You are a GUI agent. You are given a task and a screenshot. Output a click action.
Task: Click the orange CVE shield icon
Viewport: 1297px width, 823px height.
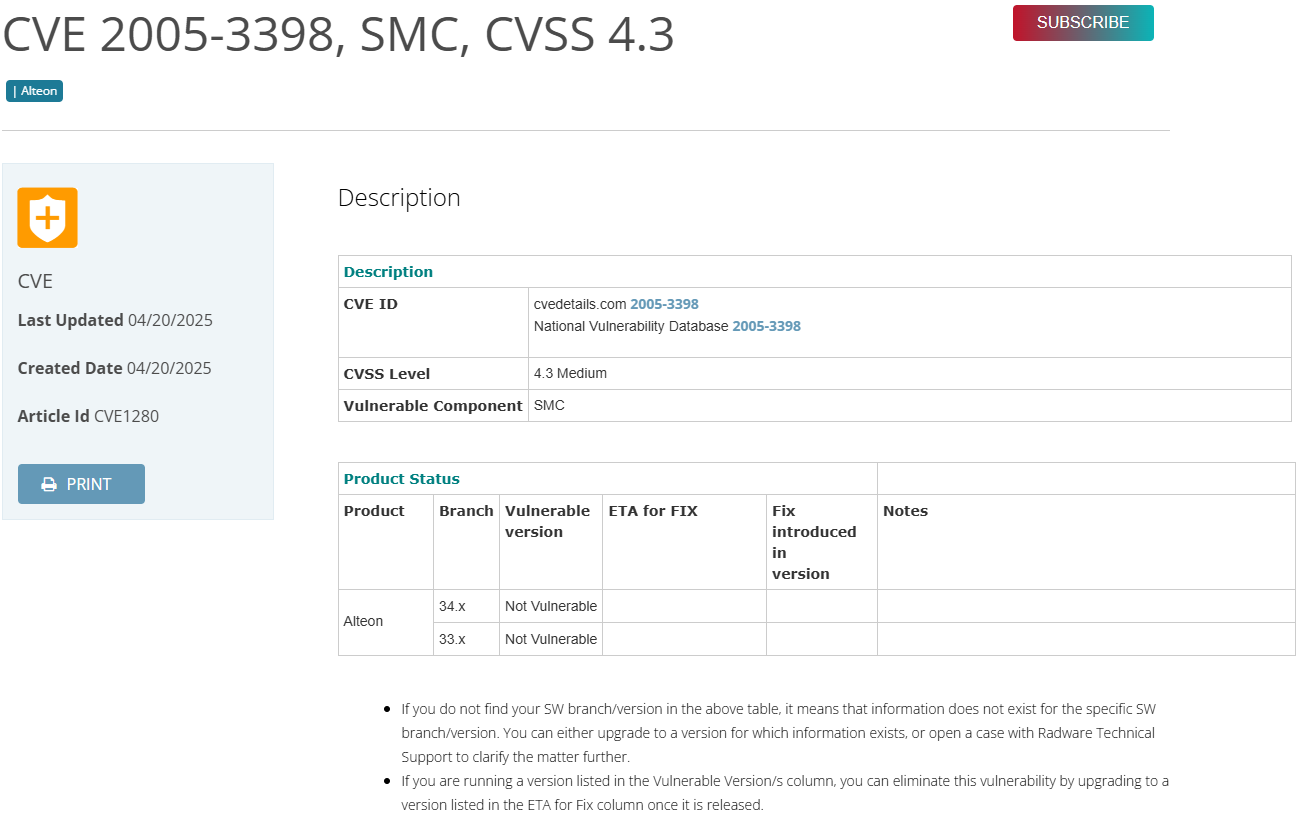pos(47,217)
